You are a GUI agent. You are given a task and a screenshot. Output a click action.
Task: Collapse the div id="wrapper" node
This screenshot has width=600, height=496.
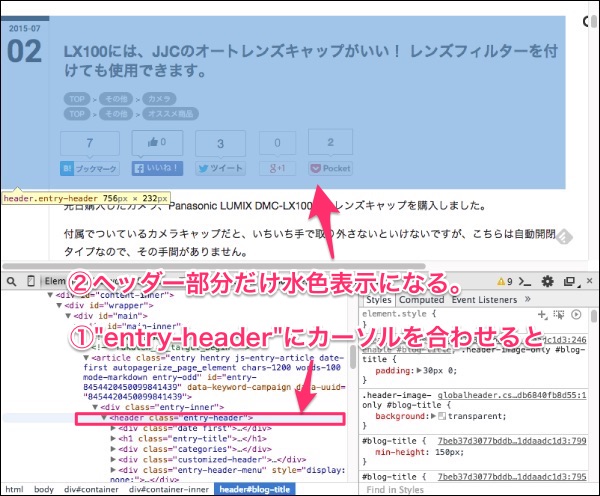pyautogui.click(x=59, y=305)
